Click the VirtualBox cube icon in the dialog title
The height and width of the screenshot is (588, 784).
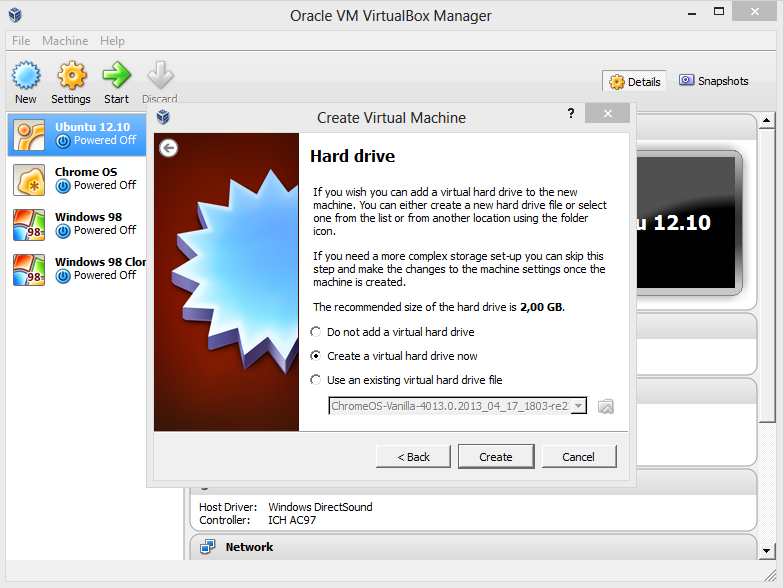tap(163, 117)
